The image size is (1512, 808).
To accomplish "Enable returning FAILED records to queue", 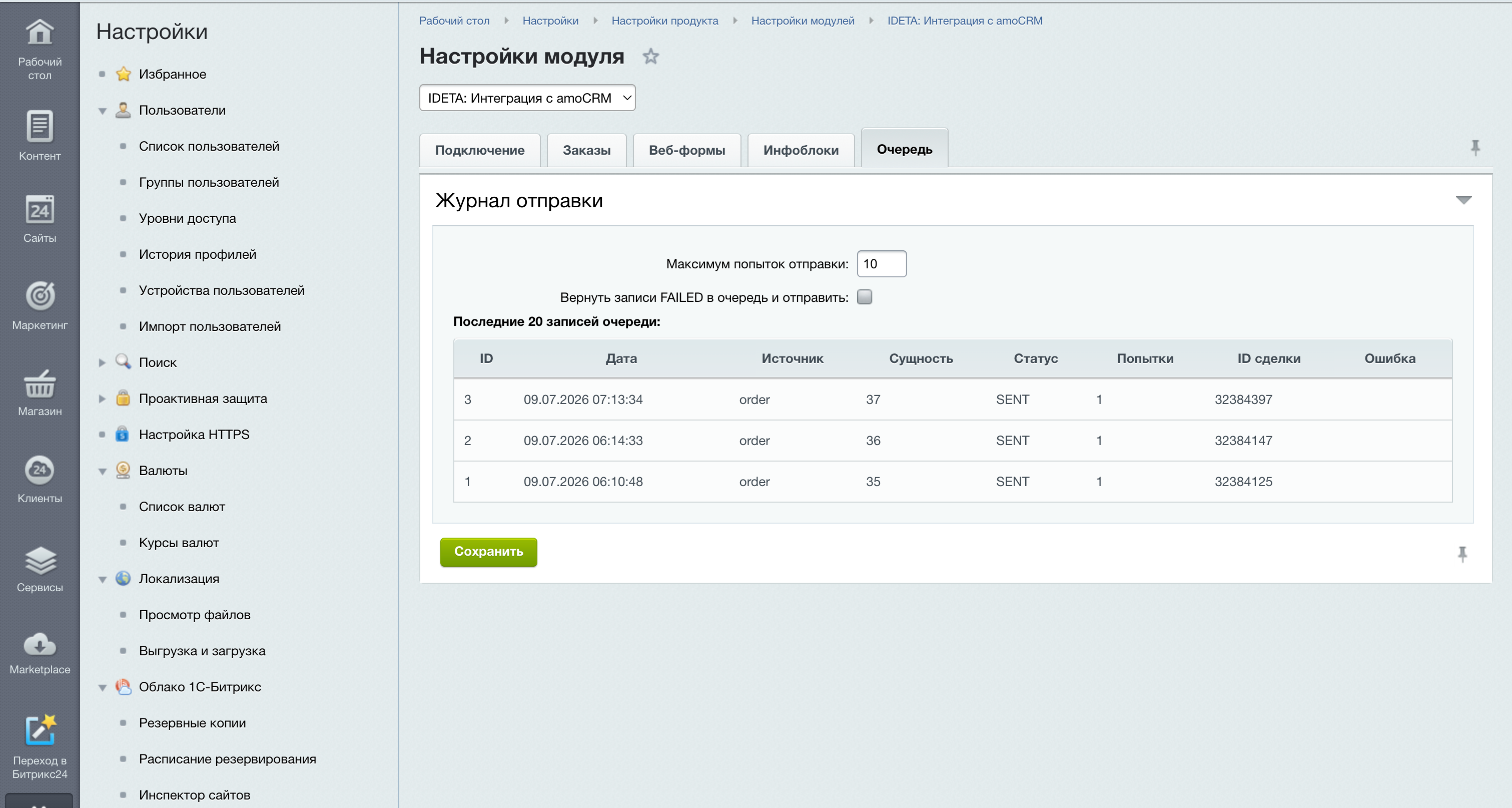I will [x=864, y=297].
